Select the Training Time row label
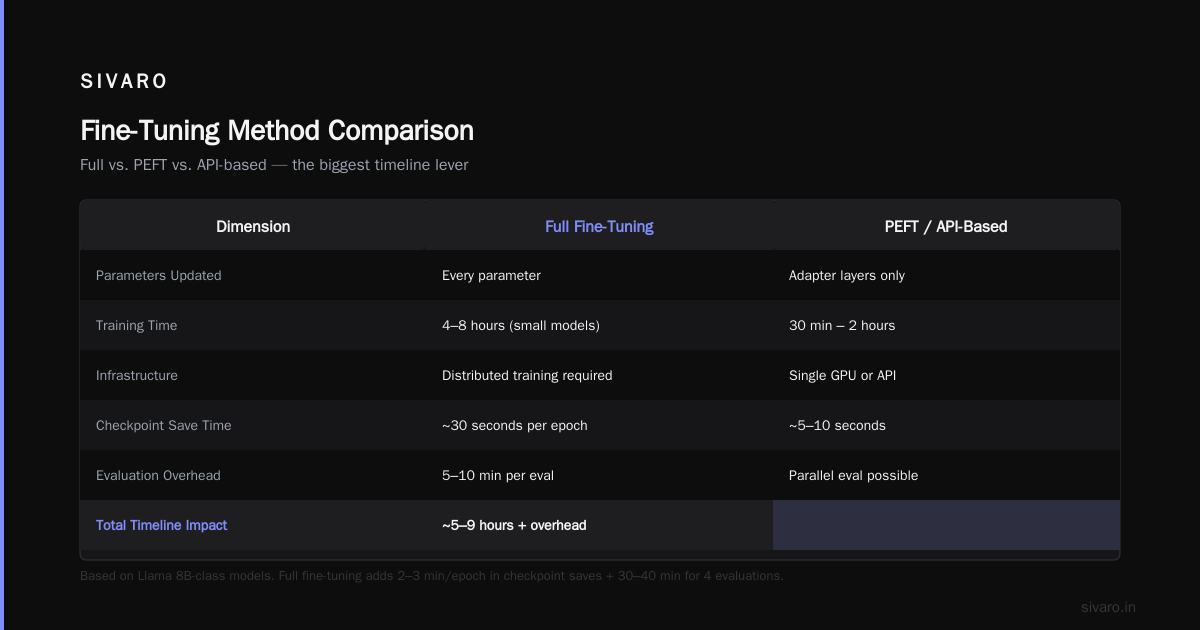Viewport: 1200px width, 630px height. pos(136,325)
